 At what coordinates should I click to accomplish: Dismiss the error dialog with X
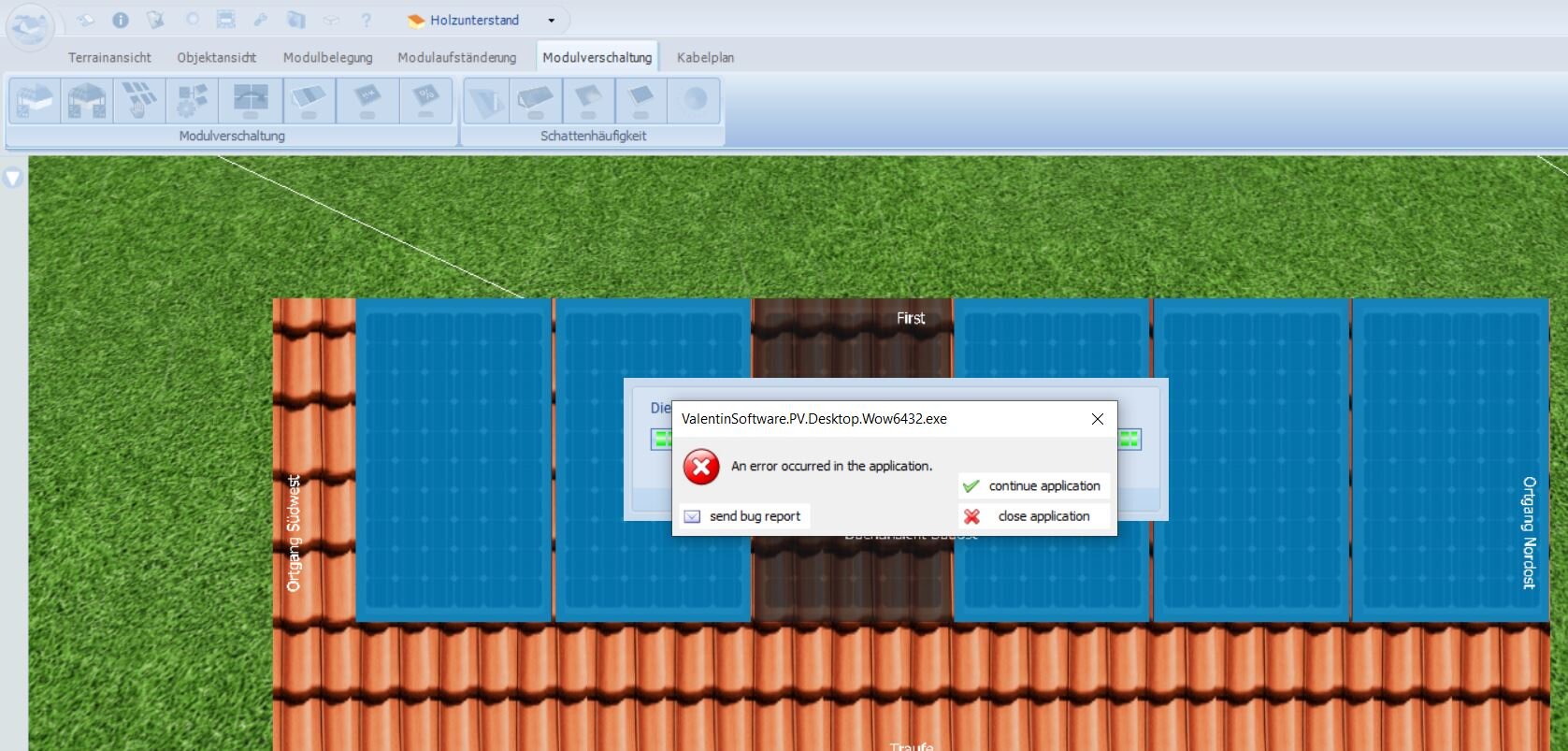tap(1098, 419)
